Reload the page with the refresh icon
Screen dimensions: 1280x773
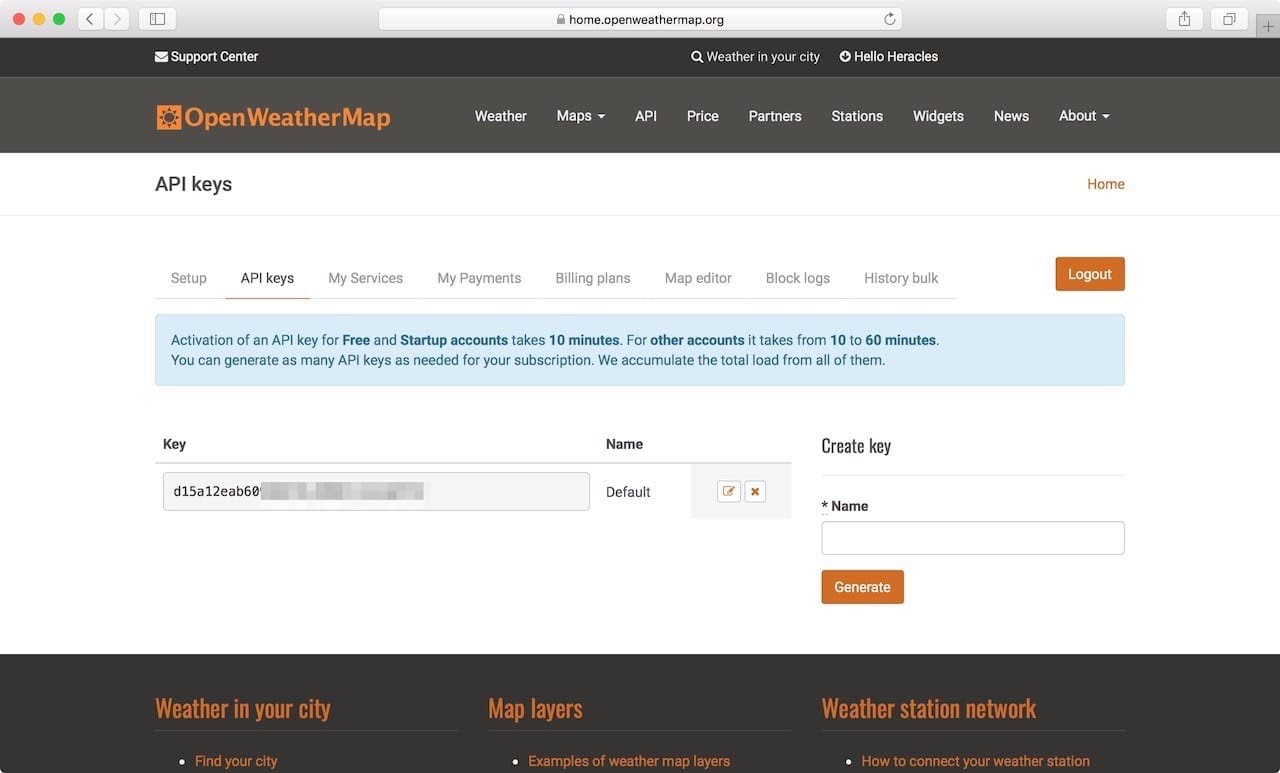coord(889,19)
